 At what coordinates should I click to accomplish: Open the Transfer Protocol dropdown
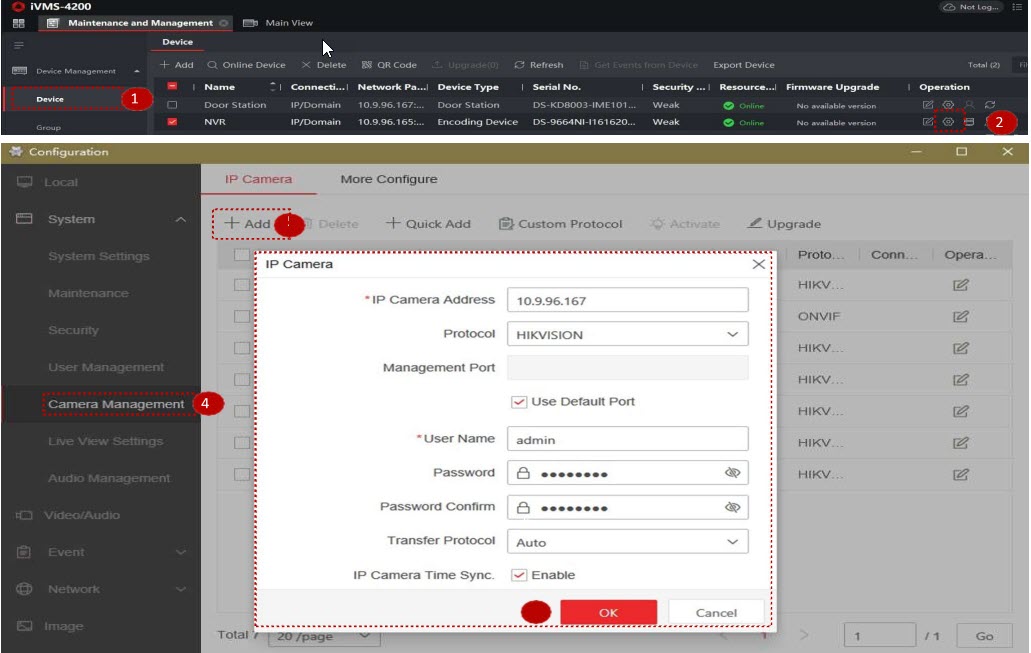pos(627,542)
